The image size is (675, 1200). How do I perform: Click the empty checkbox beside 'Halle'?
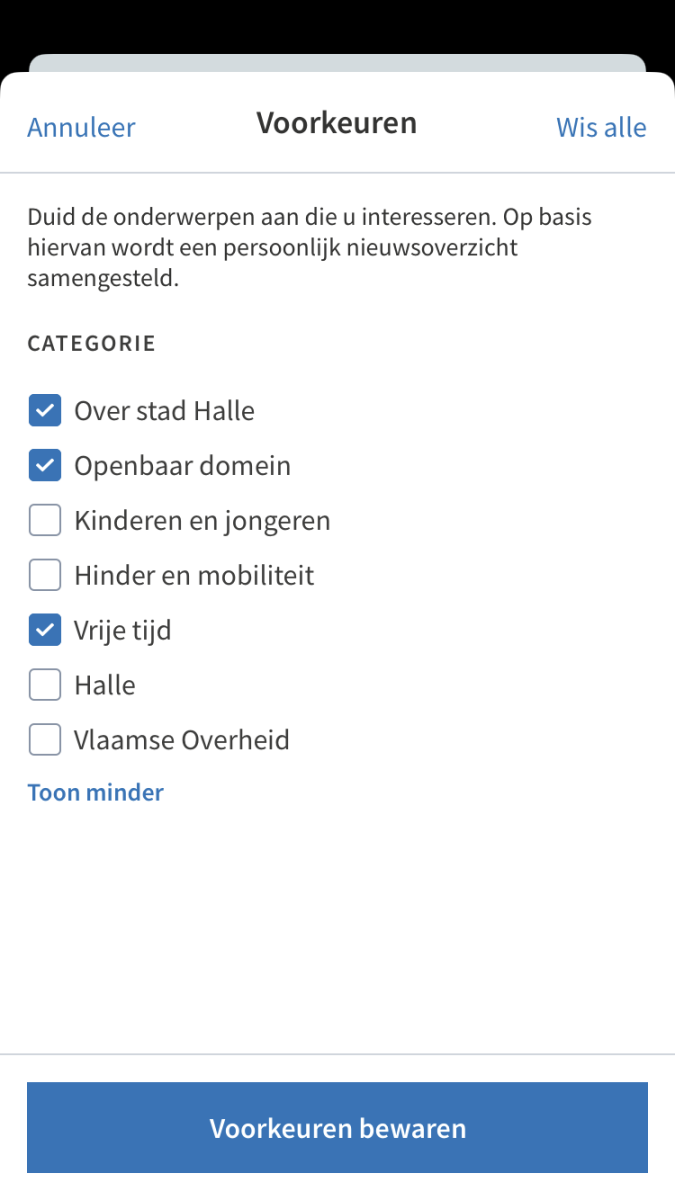(44, 685)
